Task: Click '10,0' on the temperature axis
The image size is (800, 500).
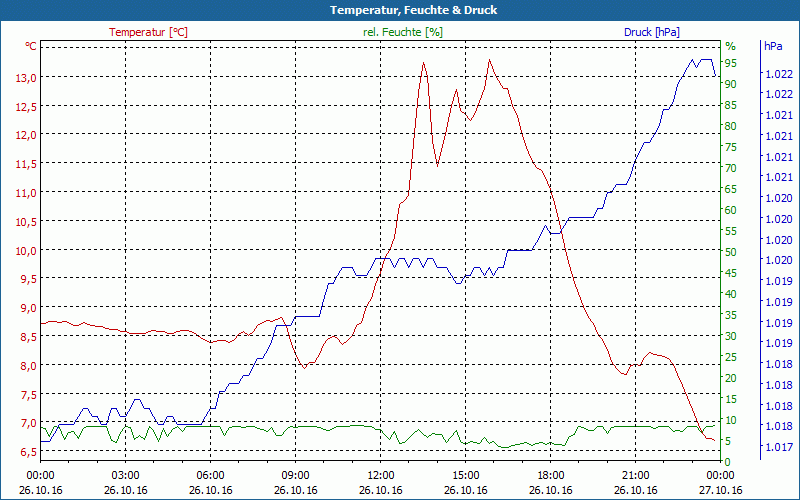Action: click(x=26, y=251)
